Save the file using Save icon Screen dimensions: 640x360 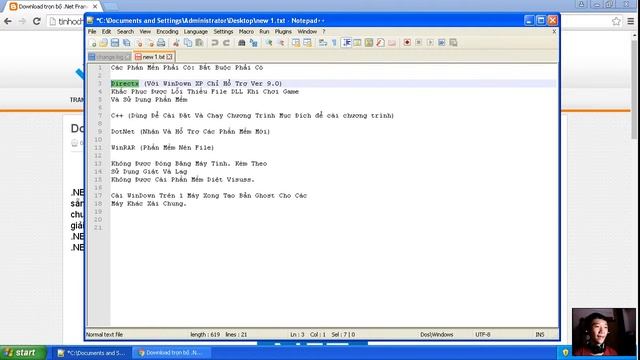tap(115, 43)
